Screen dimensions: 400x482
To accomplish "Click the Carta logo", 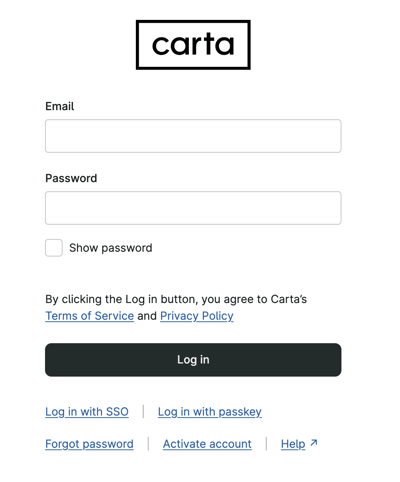I will point(193,45).
